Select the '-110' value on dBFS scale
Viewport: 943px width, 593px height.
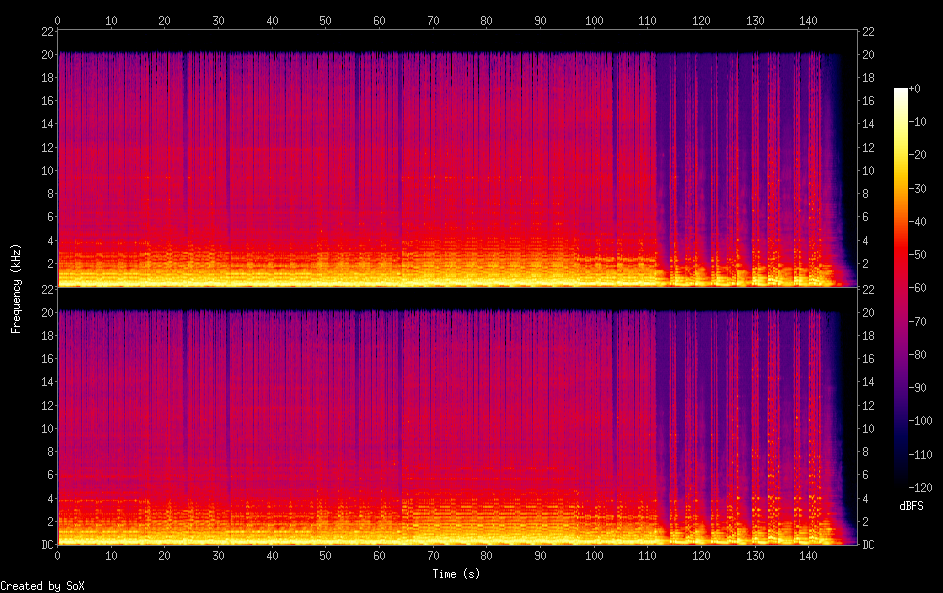pos(920,454)
